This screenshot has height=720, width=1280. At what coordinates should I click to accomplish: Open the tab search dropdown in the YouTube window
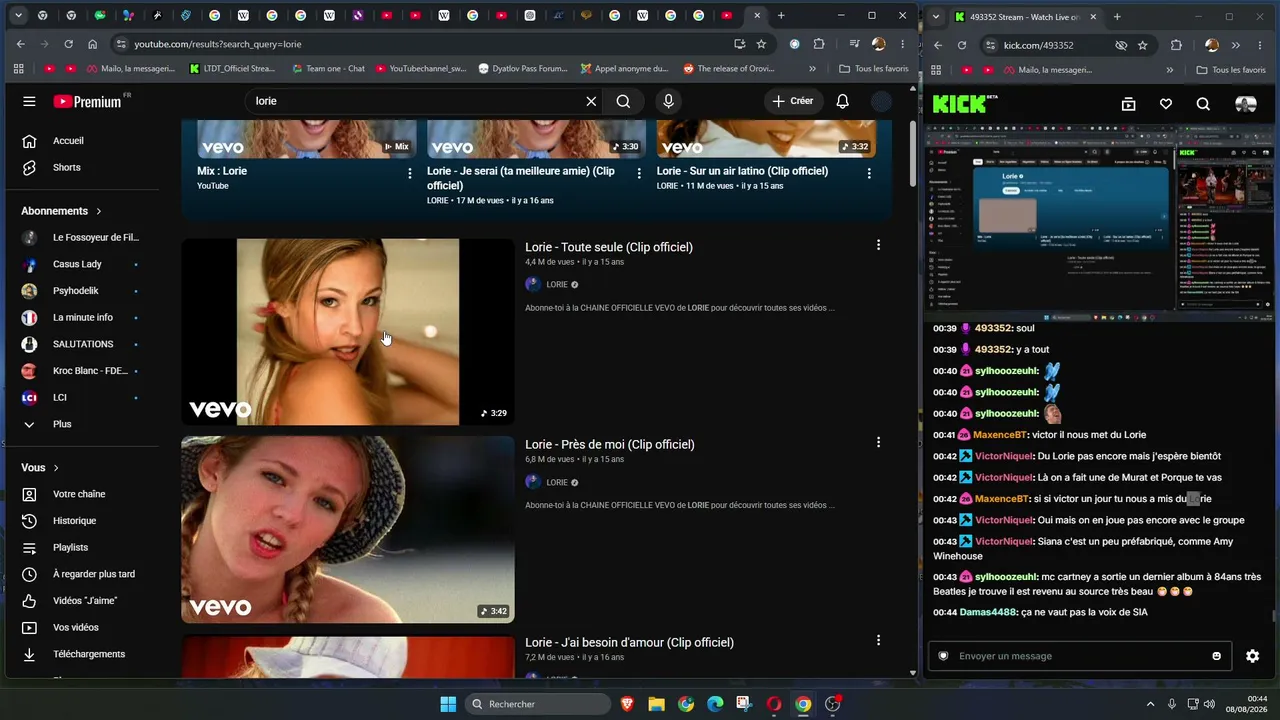click(17, 16)
